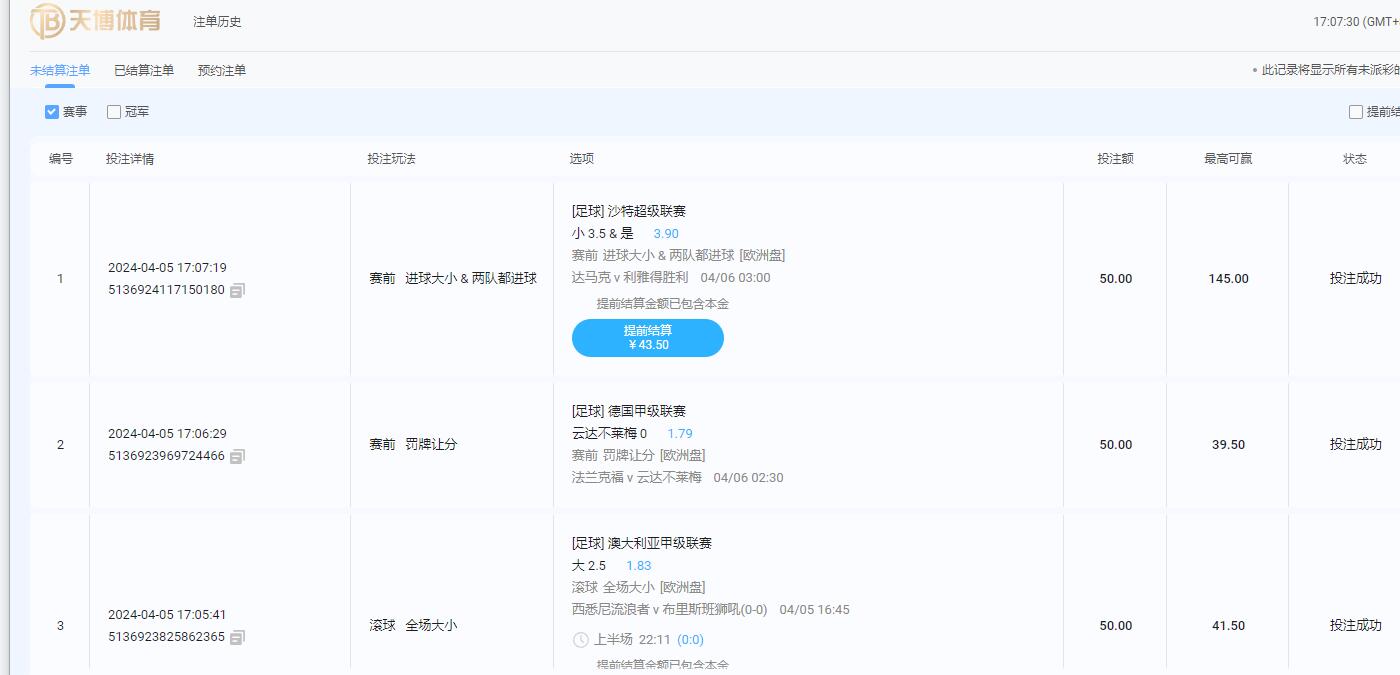
Task: Click timestamp 2024-04-05 17:07:19
Action: click(x=167, y=268)
